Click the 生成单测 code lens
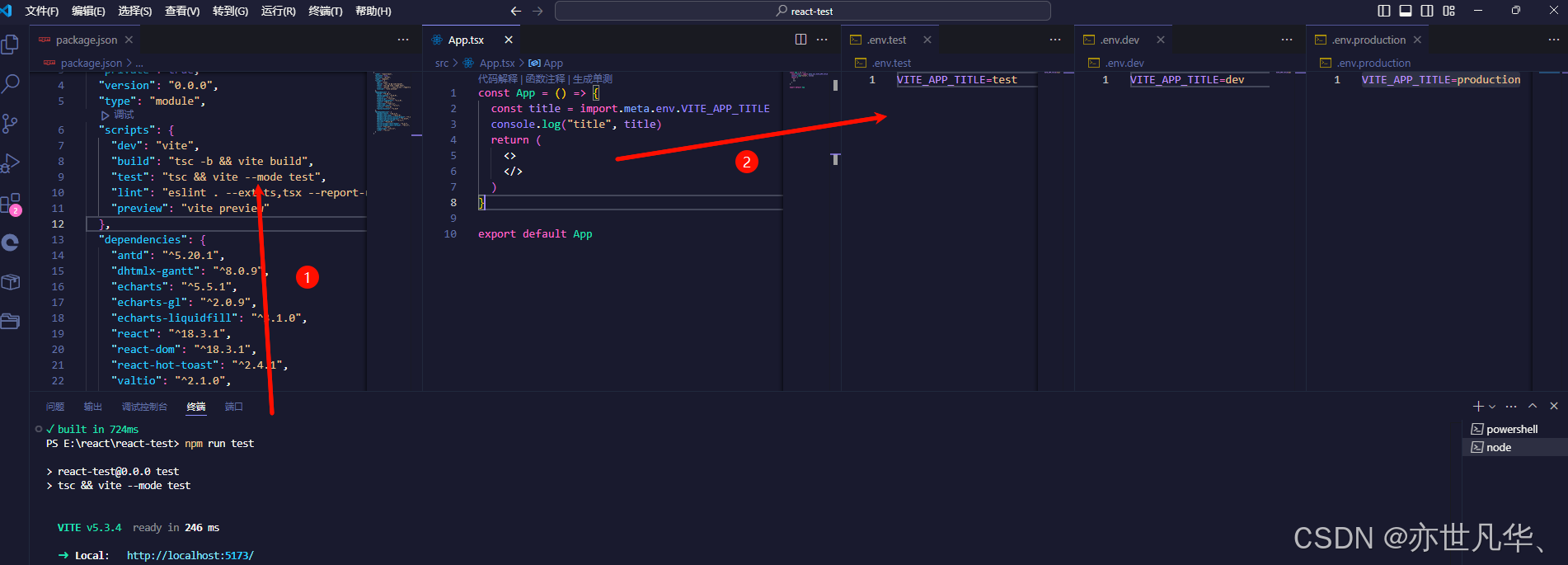This screenshot has height=565, width=1568. (593, 79)
